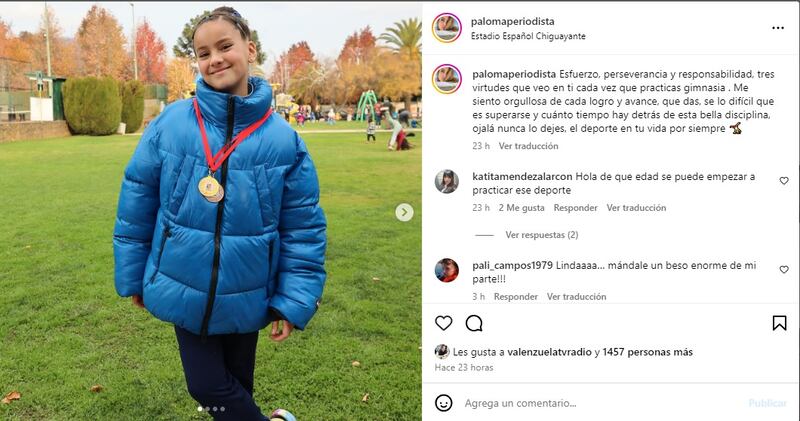Open katitamendezalarcon's avatar
Screen dimensions: 800x421
pyautogui.click(x=446, y=182)
